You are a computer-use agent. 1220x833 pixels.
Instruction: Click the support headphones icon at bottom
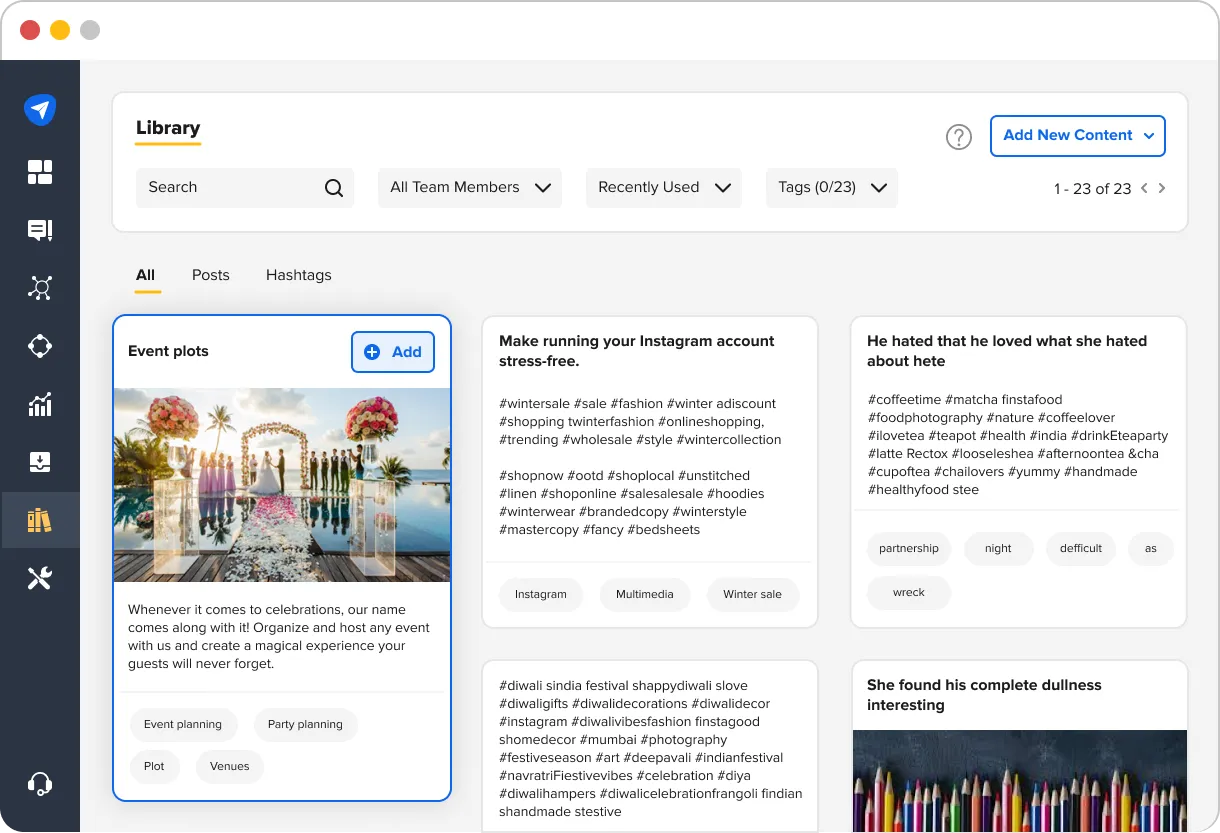(x=40, y=783)
